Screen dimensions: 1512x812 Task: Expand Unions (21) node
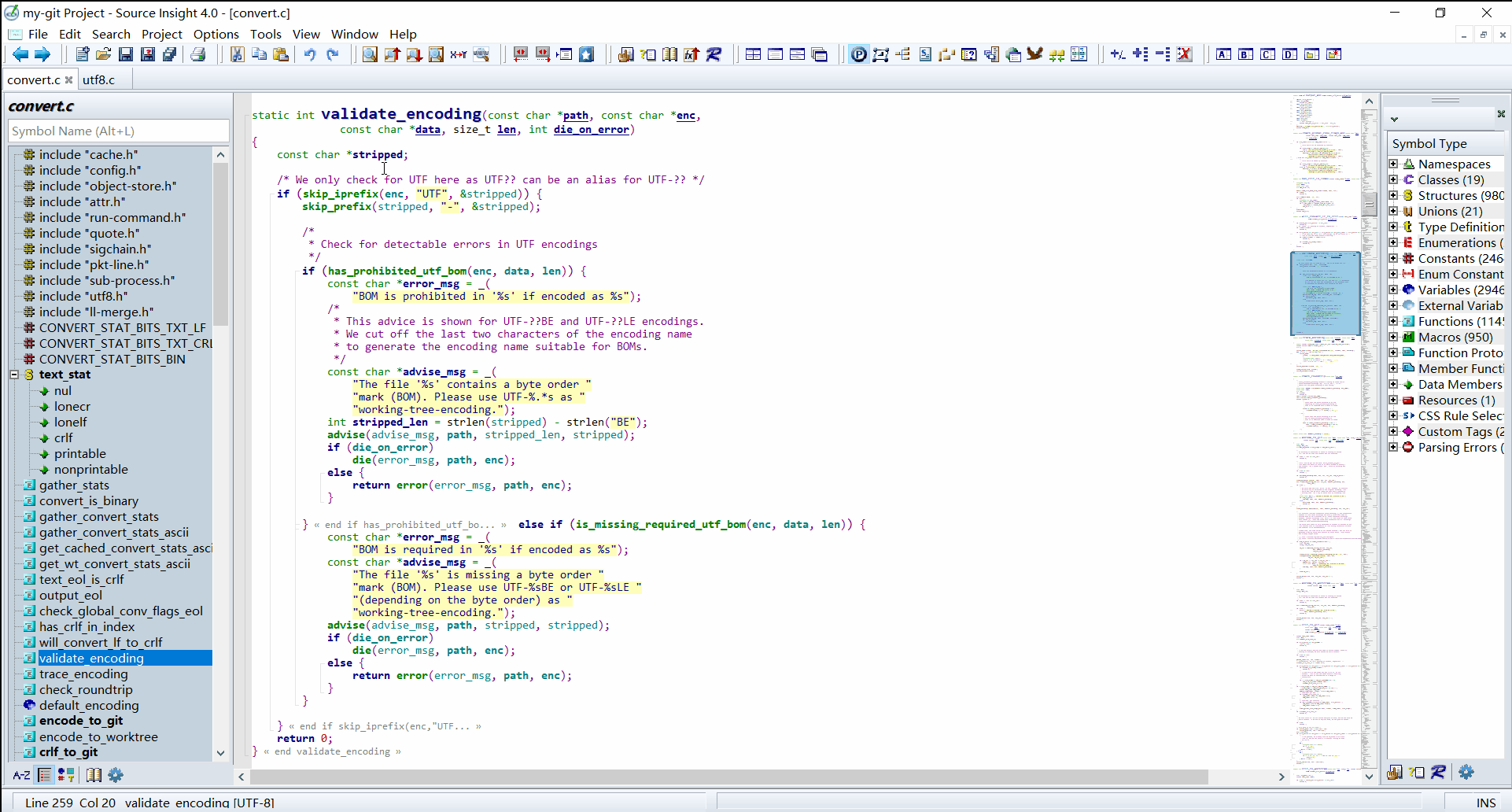1393,211
